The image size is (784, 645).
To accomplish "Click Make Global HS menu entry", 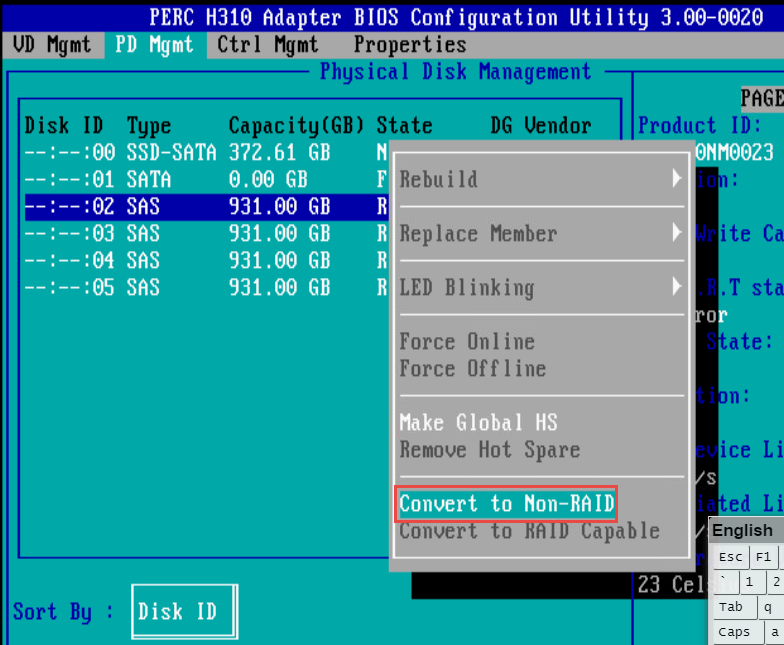I will (478, 422).
